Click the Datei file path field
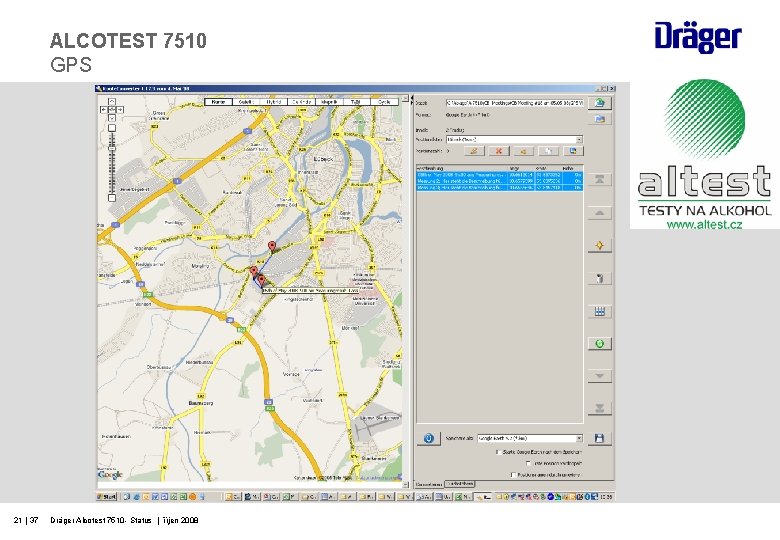 (514, 103)
